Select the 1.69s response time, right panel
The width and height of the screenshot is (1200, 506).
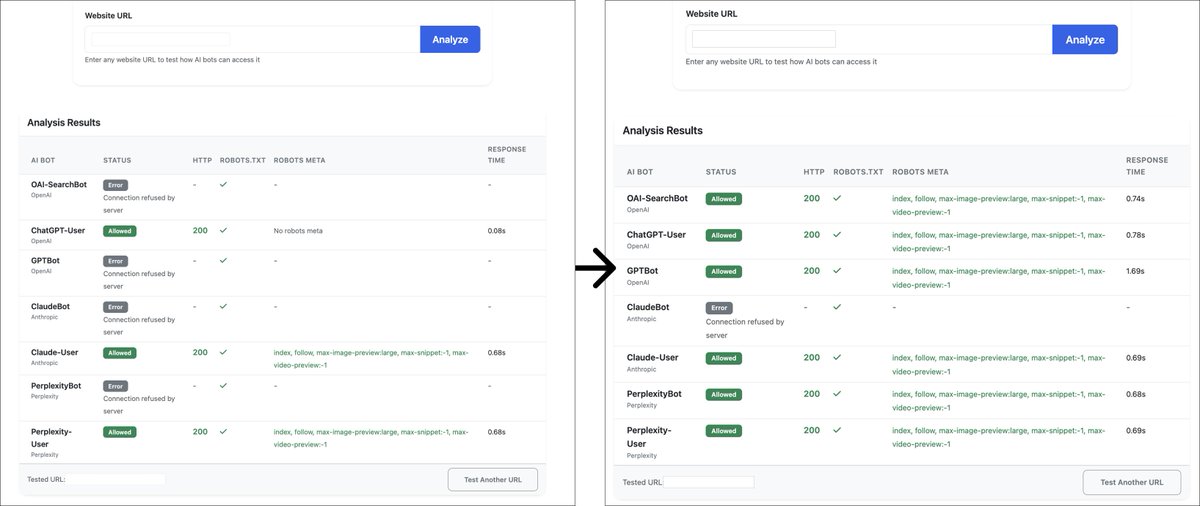point(1136,271)
